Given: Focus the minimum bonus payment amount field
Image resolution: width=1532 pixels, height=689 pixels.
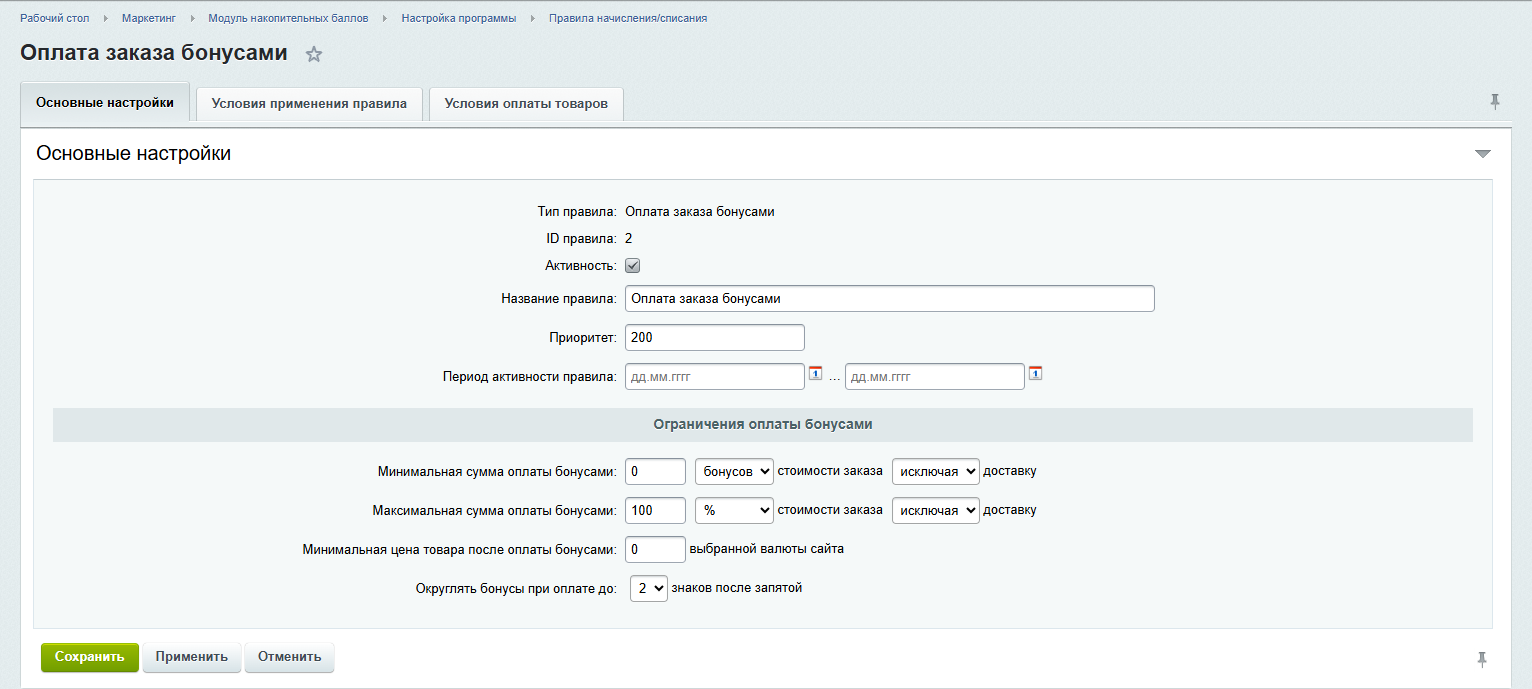Looking at the screenshot, I should tap(655, 471).
